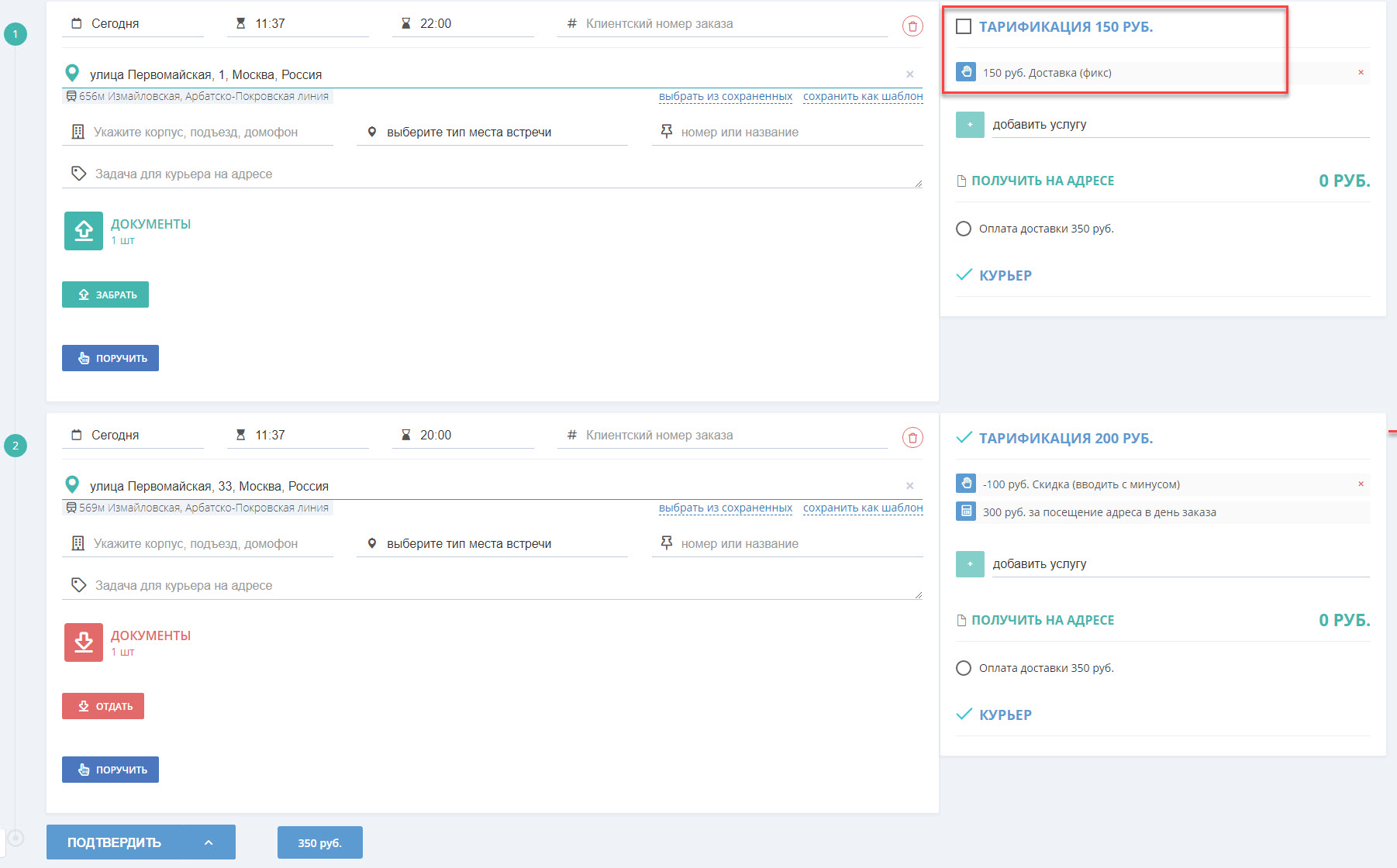Click the ПОРУЧИТЬ button in address 1
1397x868 pixels.
coord(110,358)
